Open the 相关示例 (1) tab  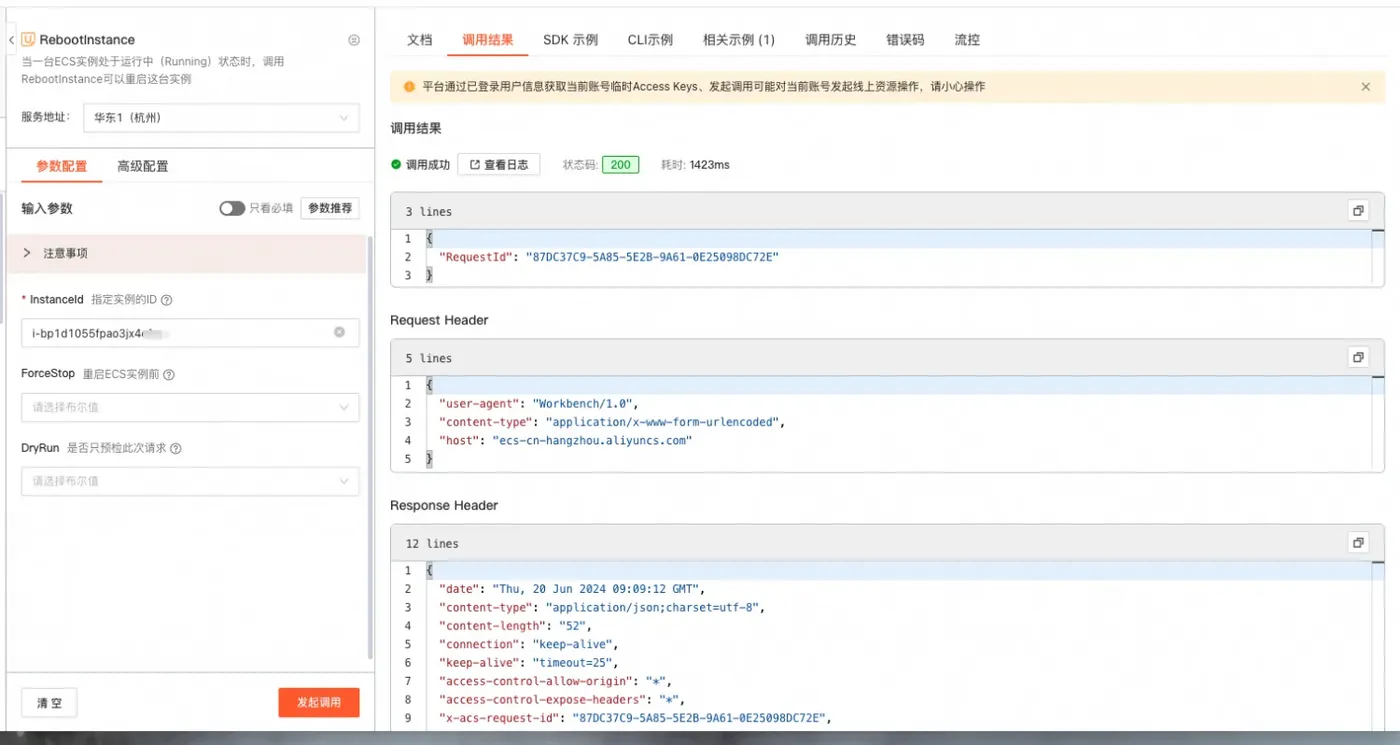point(739,40)
